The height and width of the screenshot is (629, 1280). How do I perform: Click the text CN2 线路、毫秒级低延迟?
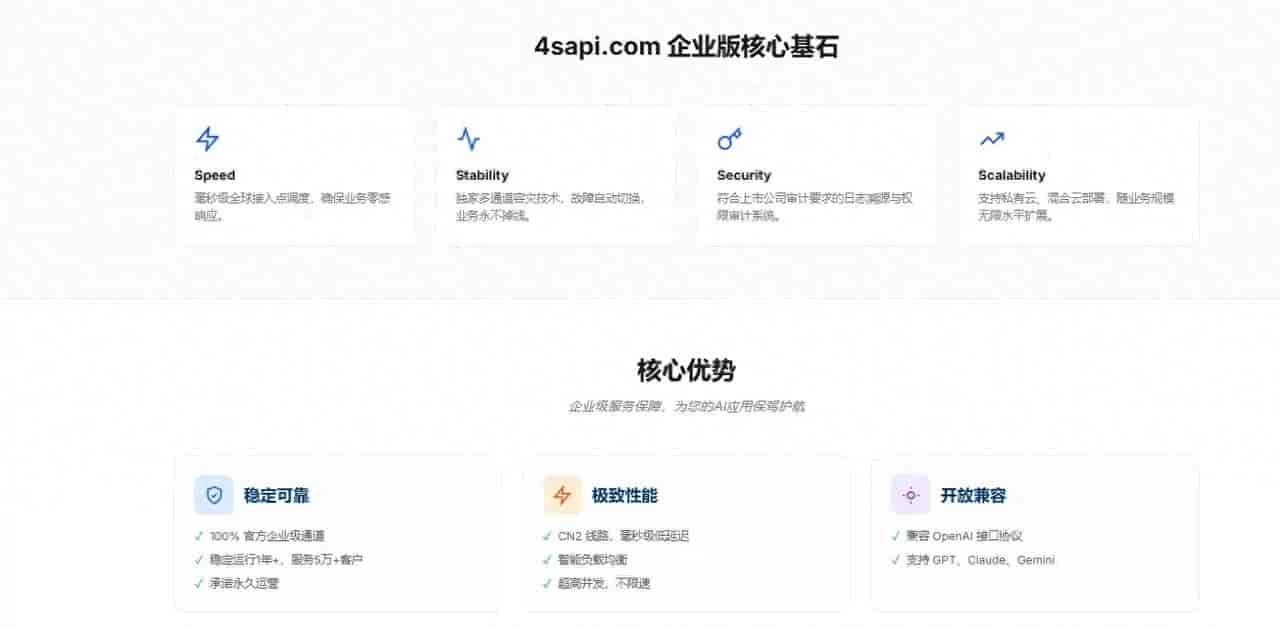pyautogui.click(x=623, y=536)
